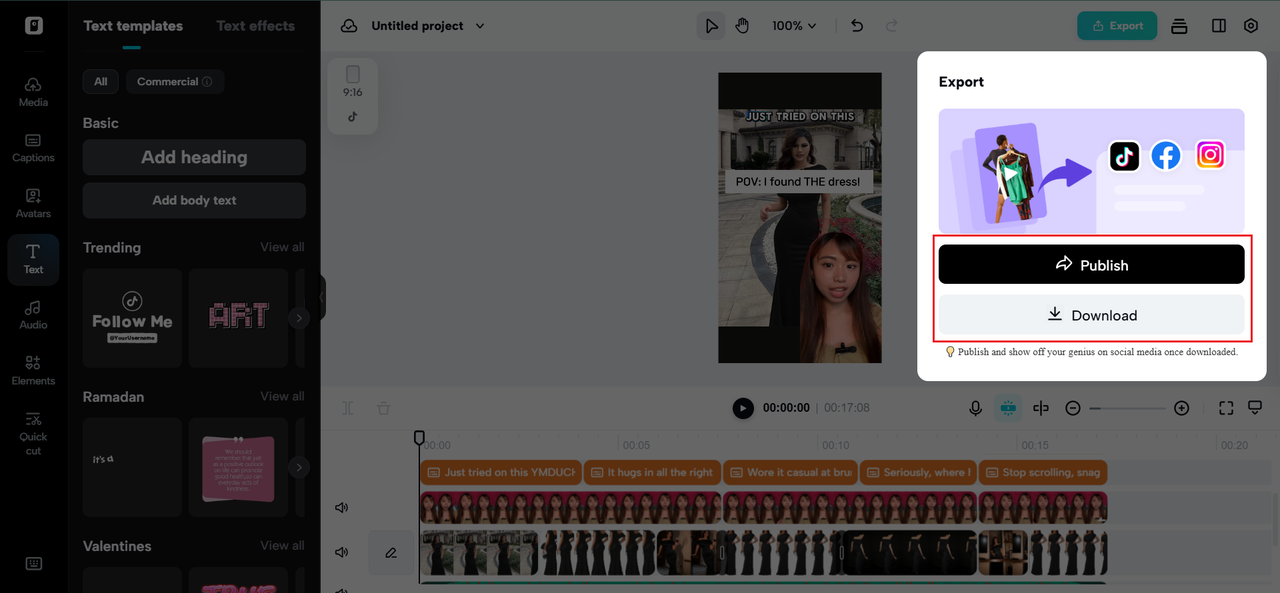This screenshot has width=1280, height=593.
Task: Click the TikTok icon under 9:16
Action: tap(352, 116)
